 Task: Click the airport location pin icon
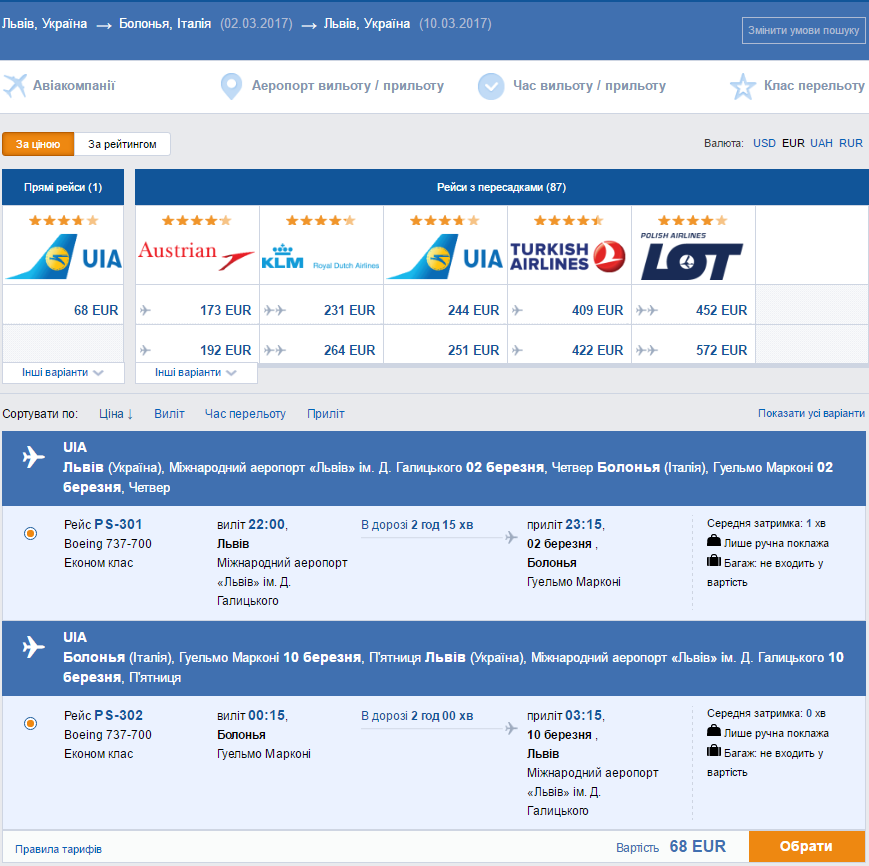point(231,86)
